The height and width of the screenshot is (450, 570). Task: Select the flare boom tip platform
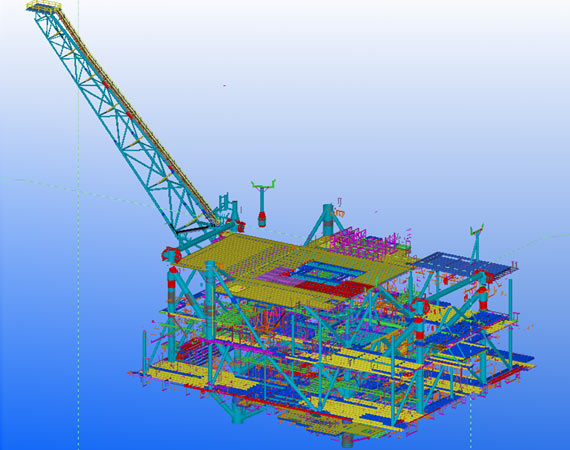point(44,7)
